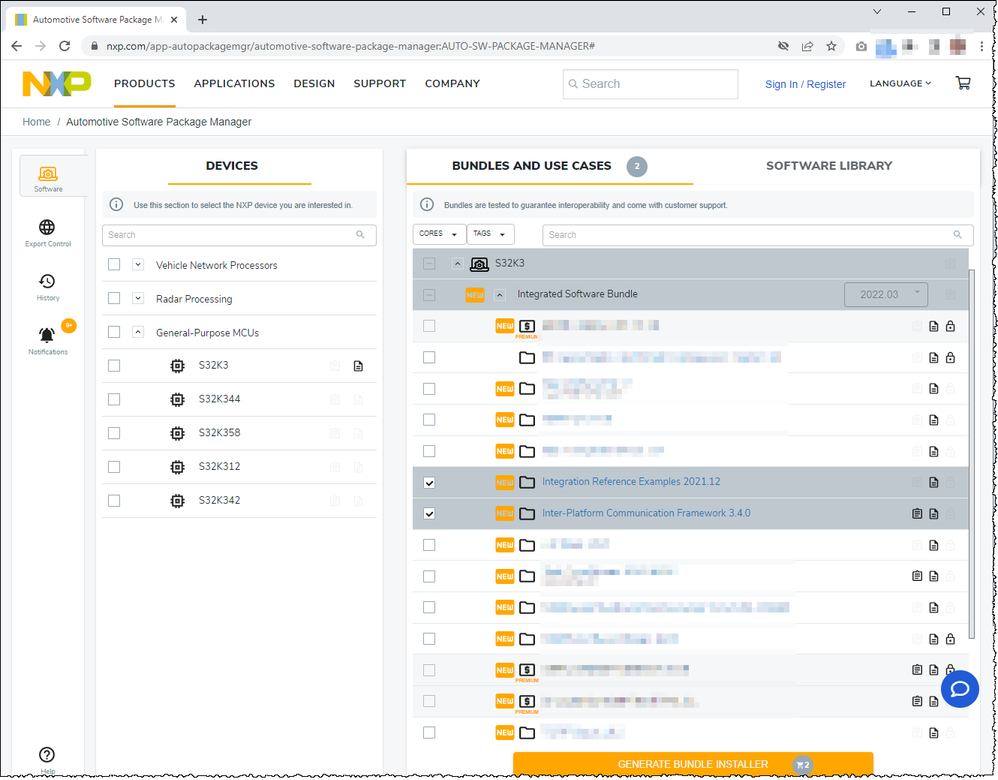Viewport: 998px width, 780px height.
Task: Open the 2022.03 version dropdown
Action: [885, 295]
